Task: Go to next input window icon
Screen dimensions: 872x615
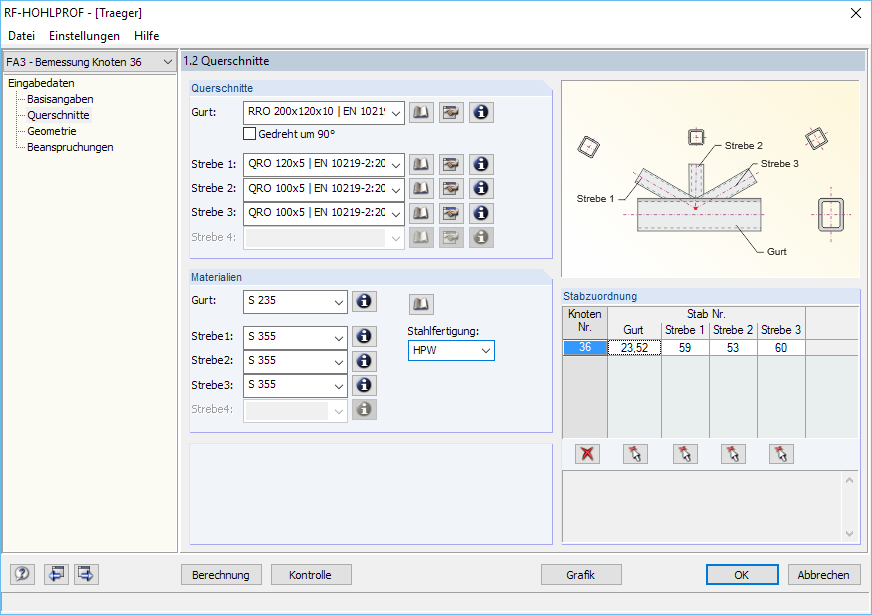Action: point(86,574)
